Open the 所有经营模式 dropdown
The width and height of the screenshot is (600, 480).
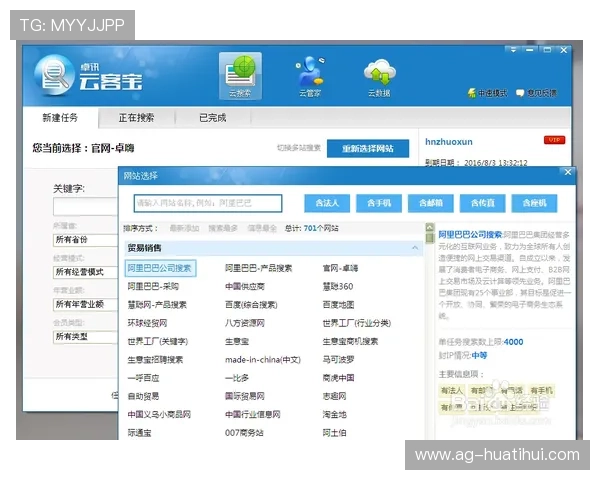pos(85,272)
